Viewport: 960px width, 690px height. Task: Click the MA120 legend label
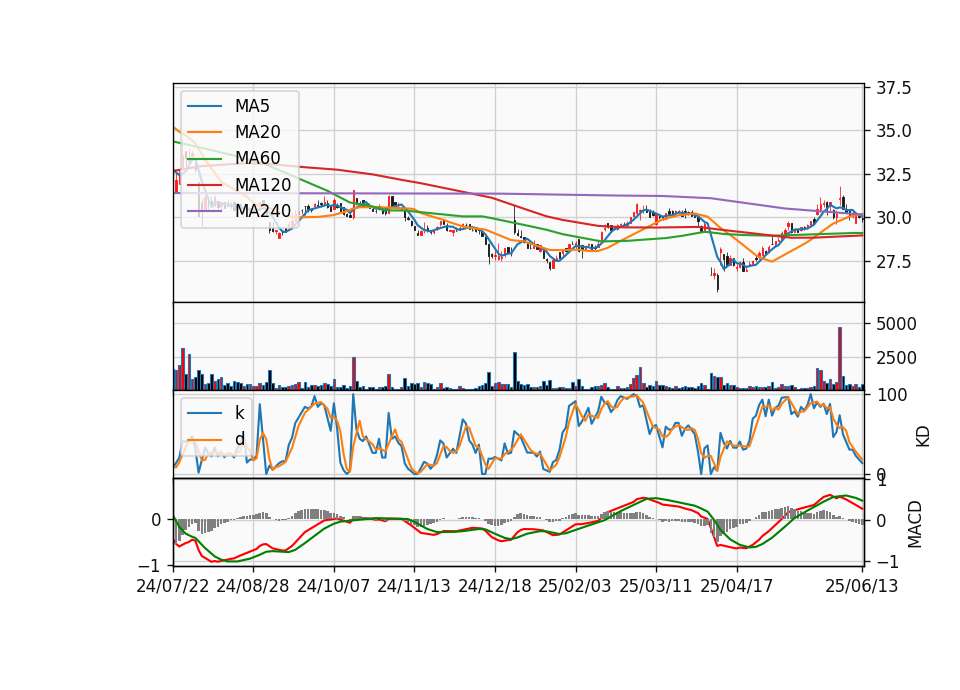[263, 184]
